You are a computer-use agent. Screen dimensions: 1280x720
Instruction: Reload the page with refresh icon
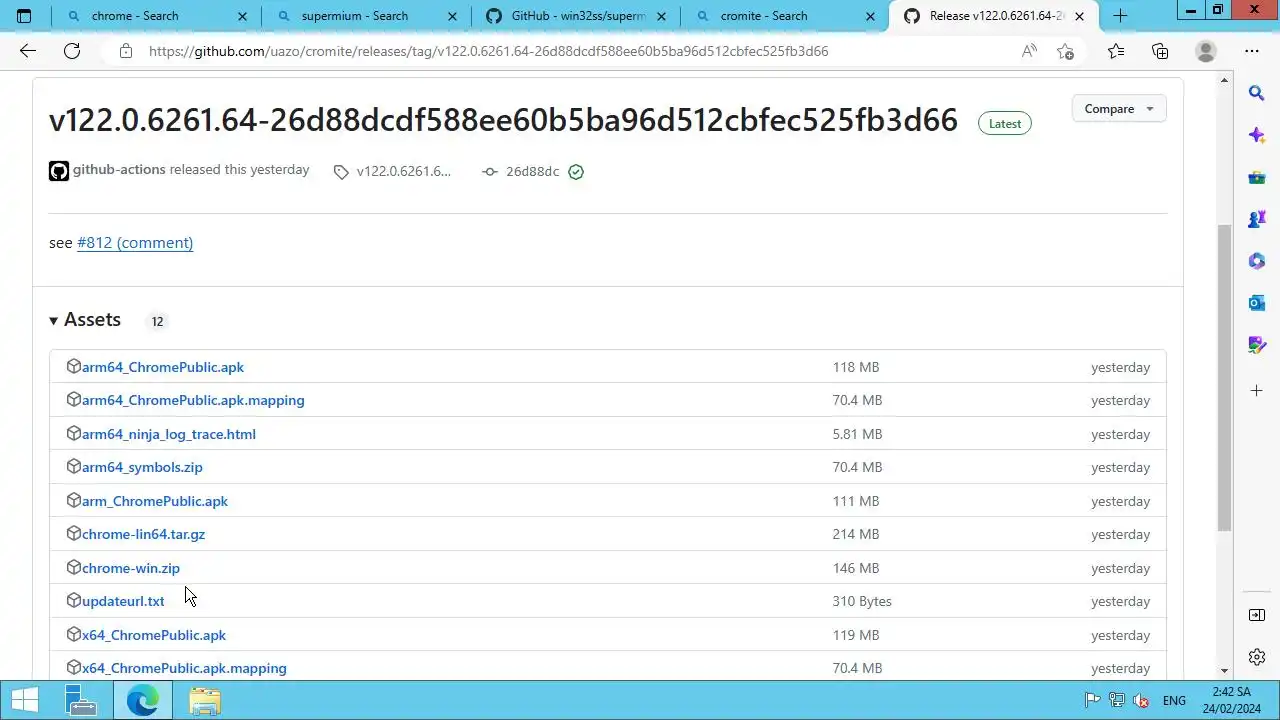click(72, 51)
